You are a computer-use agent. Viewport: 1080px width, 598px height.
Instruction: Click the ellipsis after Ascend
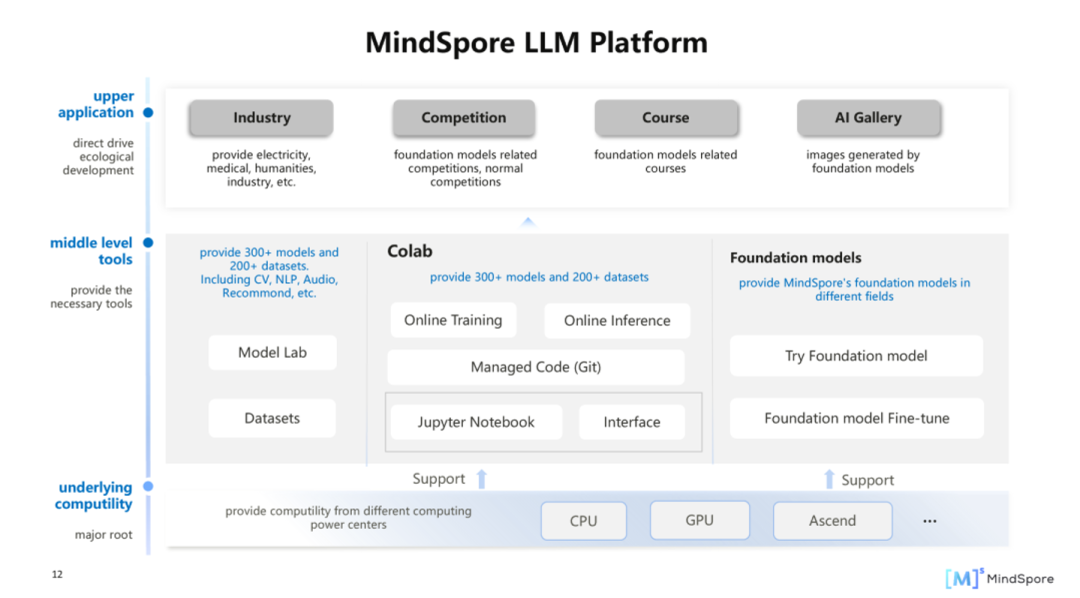point(930,521)
